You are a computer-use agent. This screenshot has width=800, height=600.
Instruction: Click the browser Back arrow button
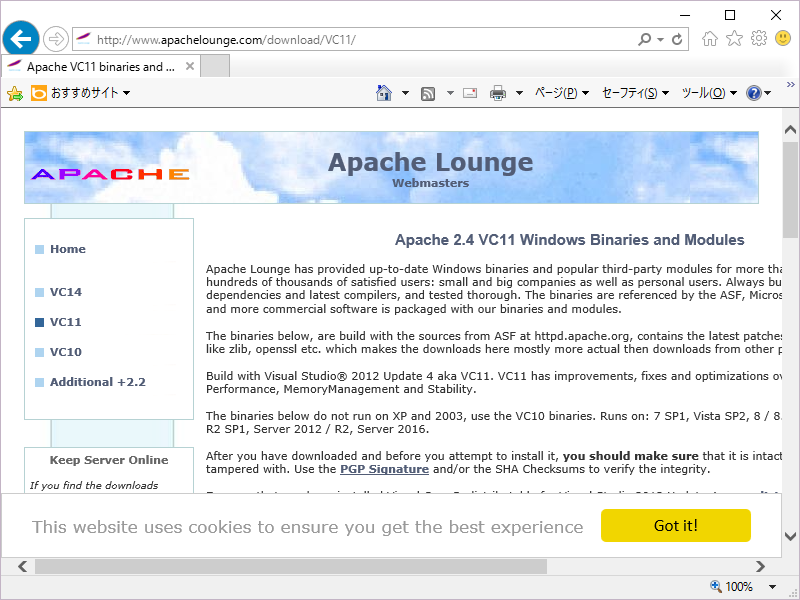click(21, 39)
